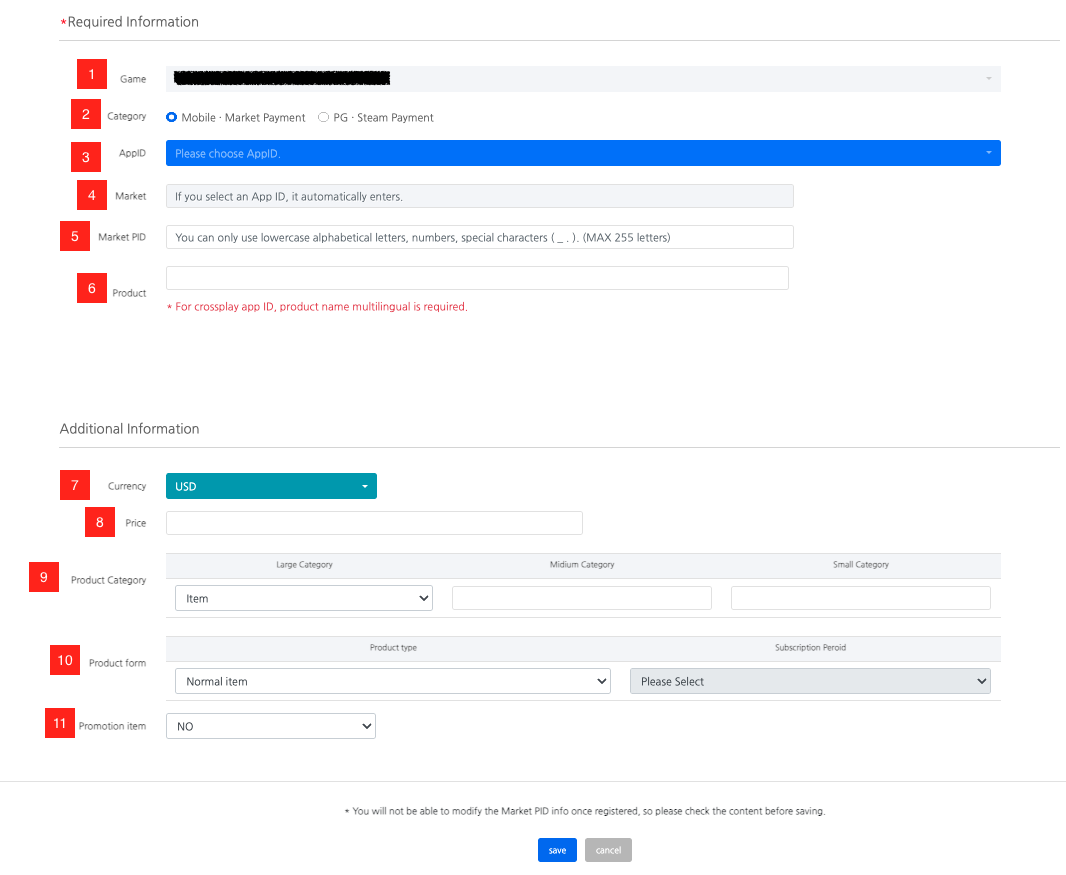
Task: Open the USD Currency dropdown
Action: [271, 486]
